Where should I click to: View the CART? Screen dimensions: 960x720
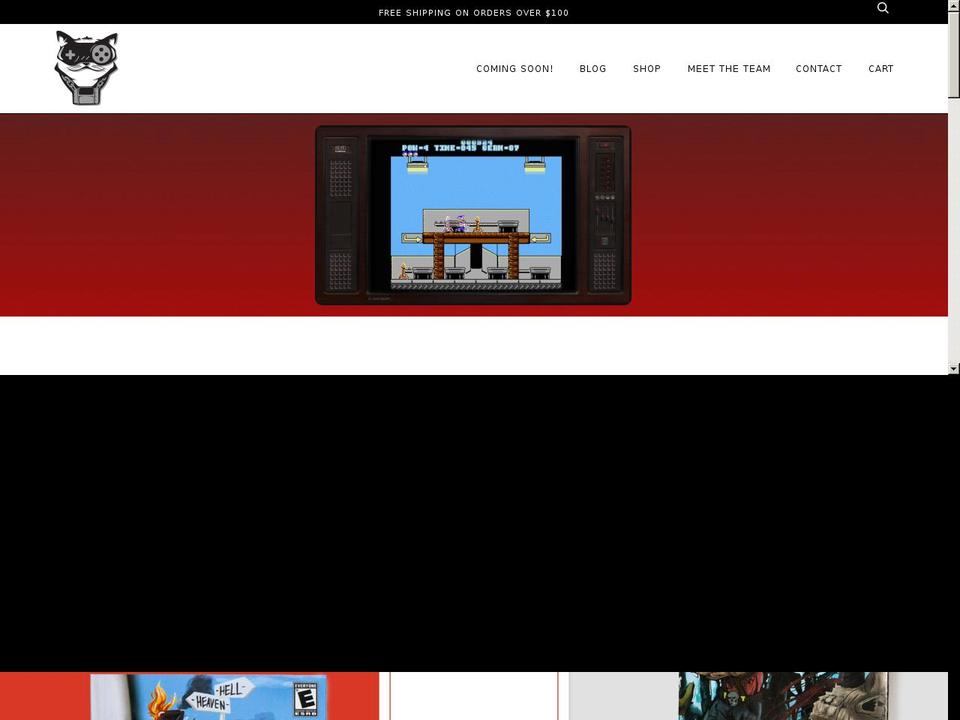881,69
